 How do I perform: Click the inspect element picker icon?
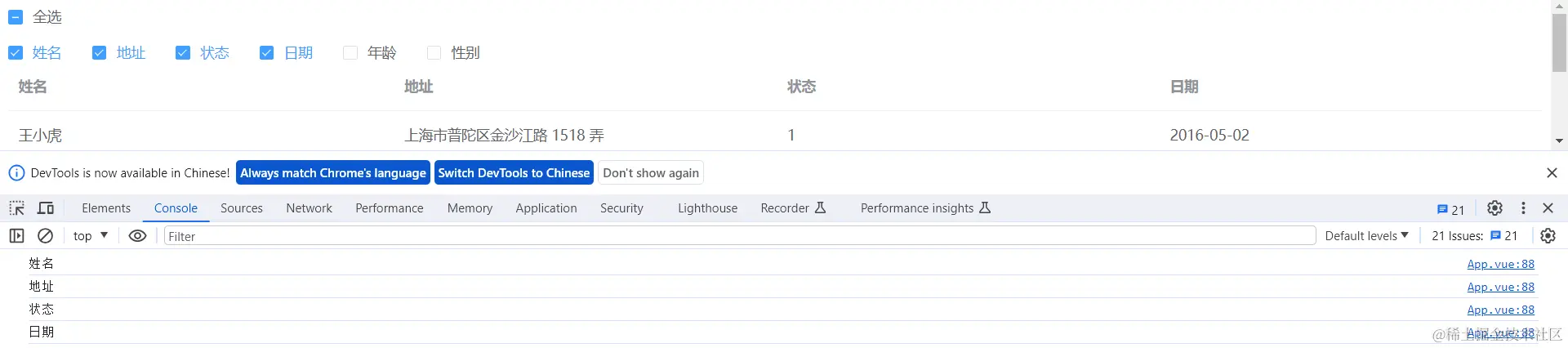[x=17, y=208]
